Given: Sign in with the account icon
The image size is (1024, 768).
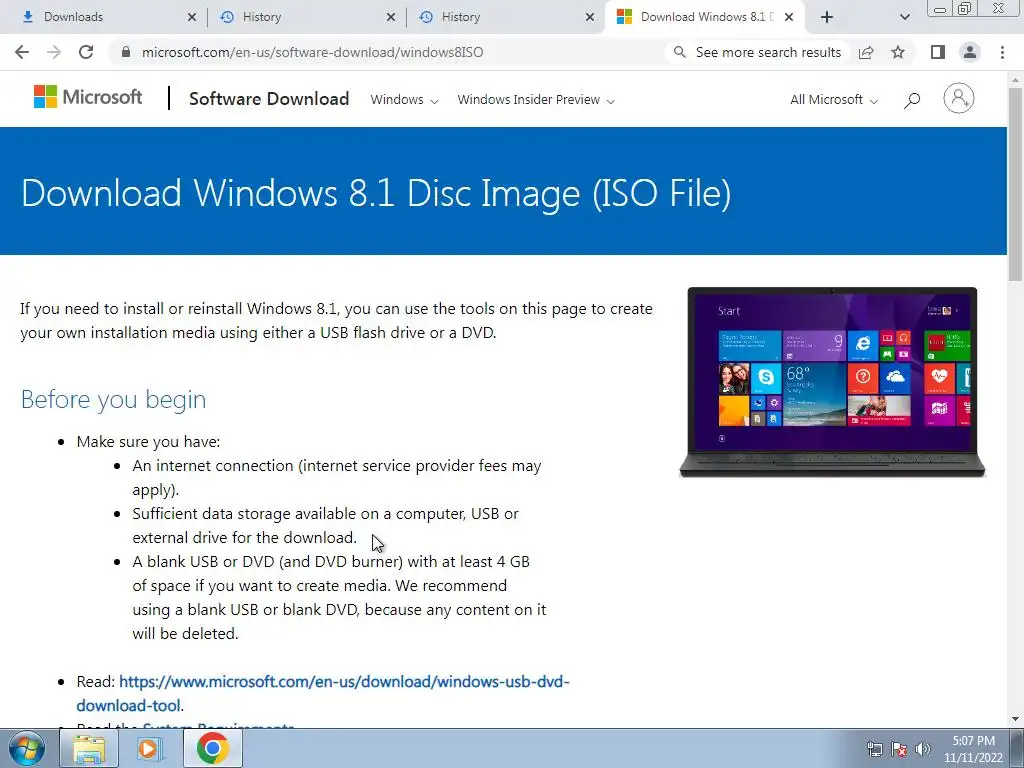Looking at the screenshot, I should pos(959,99).
